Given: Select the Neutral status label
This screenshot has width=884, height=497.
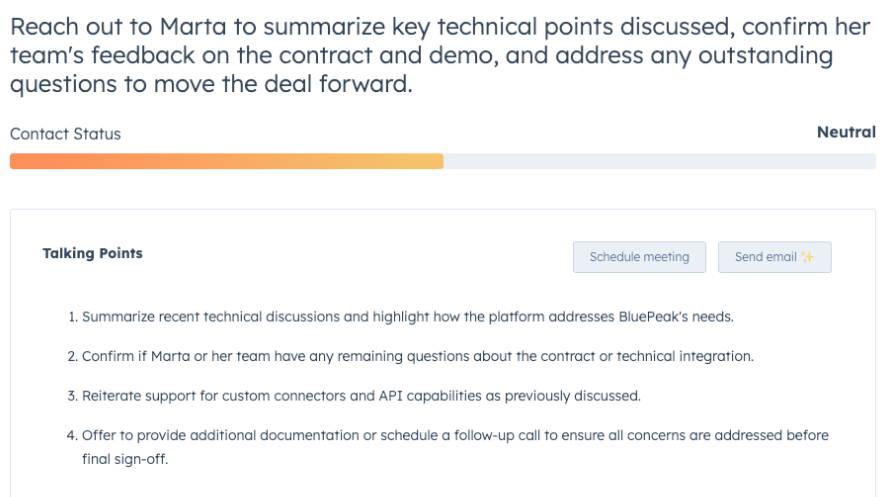Looking at the screenshot, I should click(x=845, y=132).
